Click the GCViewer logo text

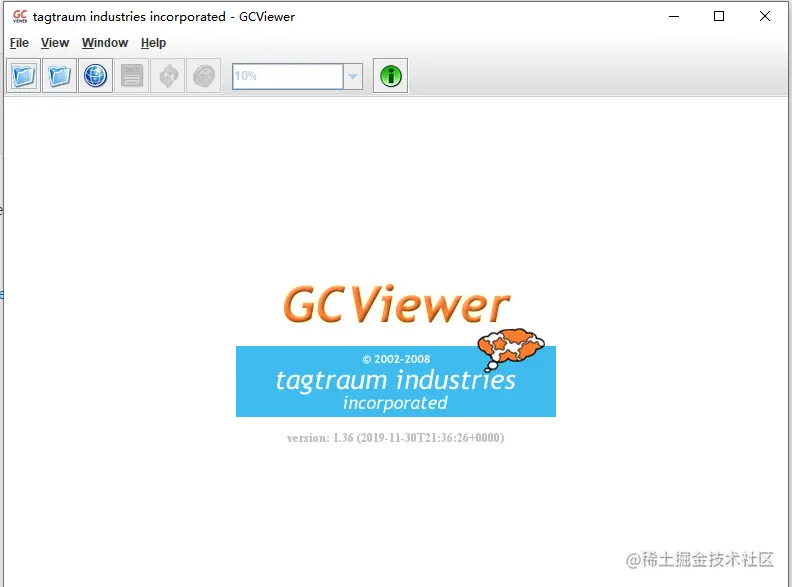[x=397, y=304]
